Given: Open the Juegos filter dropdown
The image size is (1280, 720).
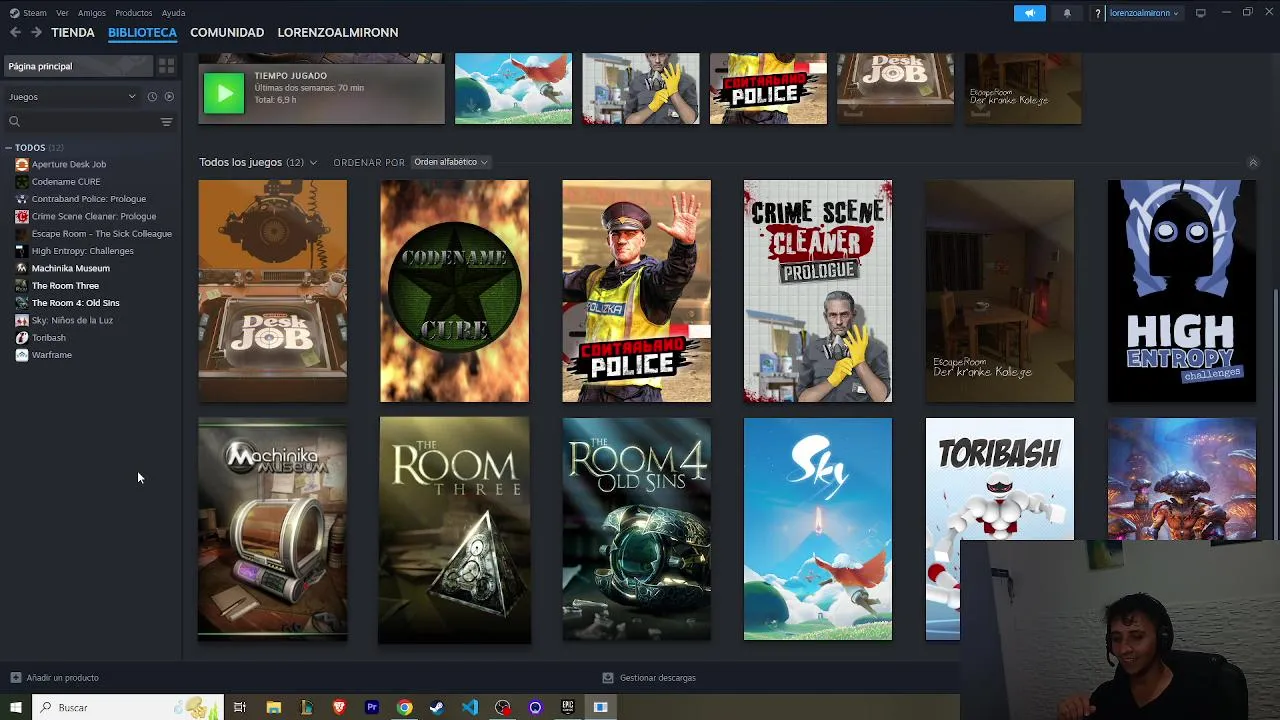Looking at the screenshot, I should 72,97.
